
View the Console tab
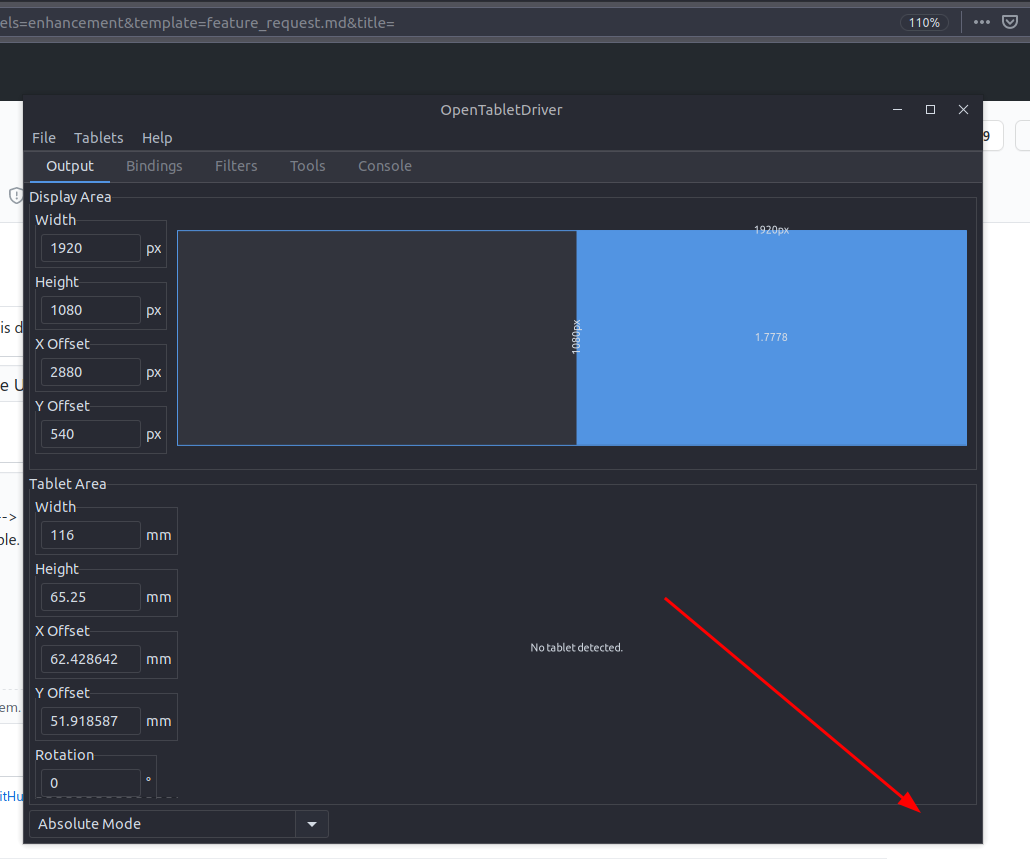click(384, 166)
